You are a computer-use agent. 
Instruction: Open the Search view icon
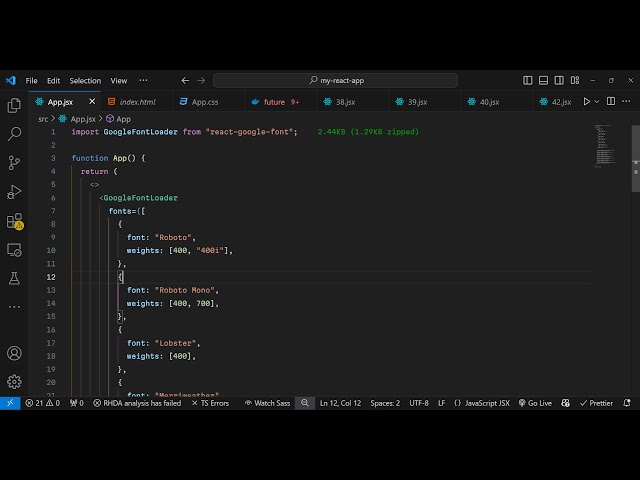14,133
